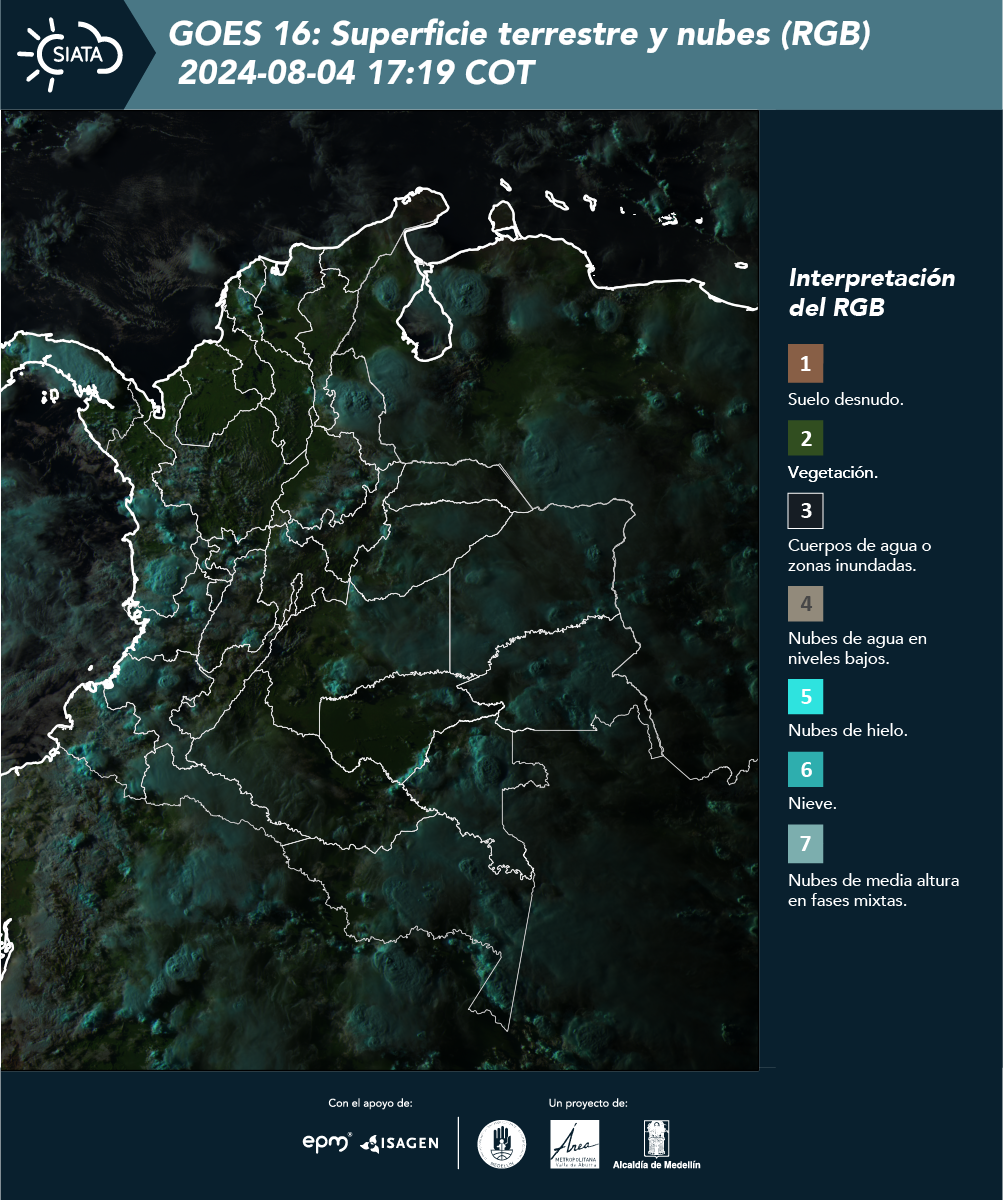Viewport: 1003px width, 1200px height.
Task: Click the "Con el apoyo de:" text
Action: [x=370, y=1103]
